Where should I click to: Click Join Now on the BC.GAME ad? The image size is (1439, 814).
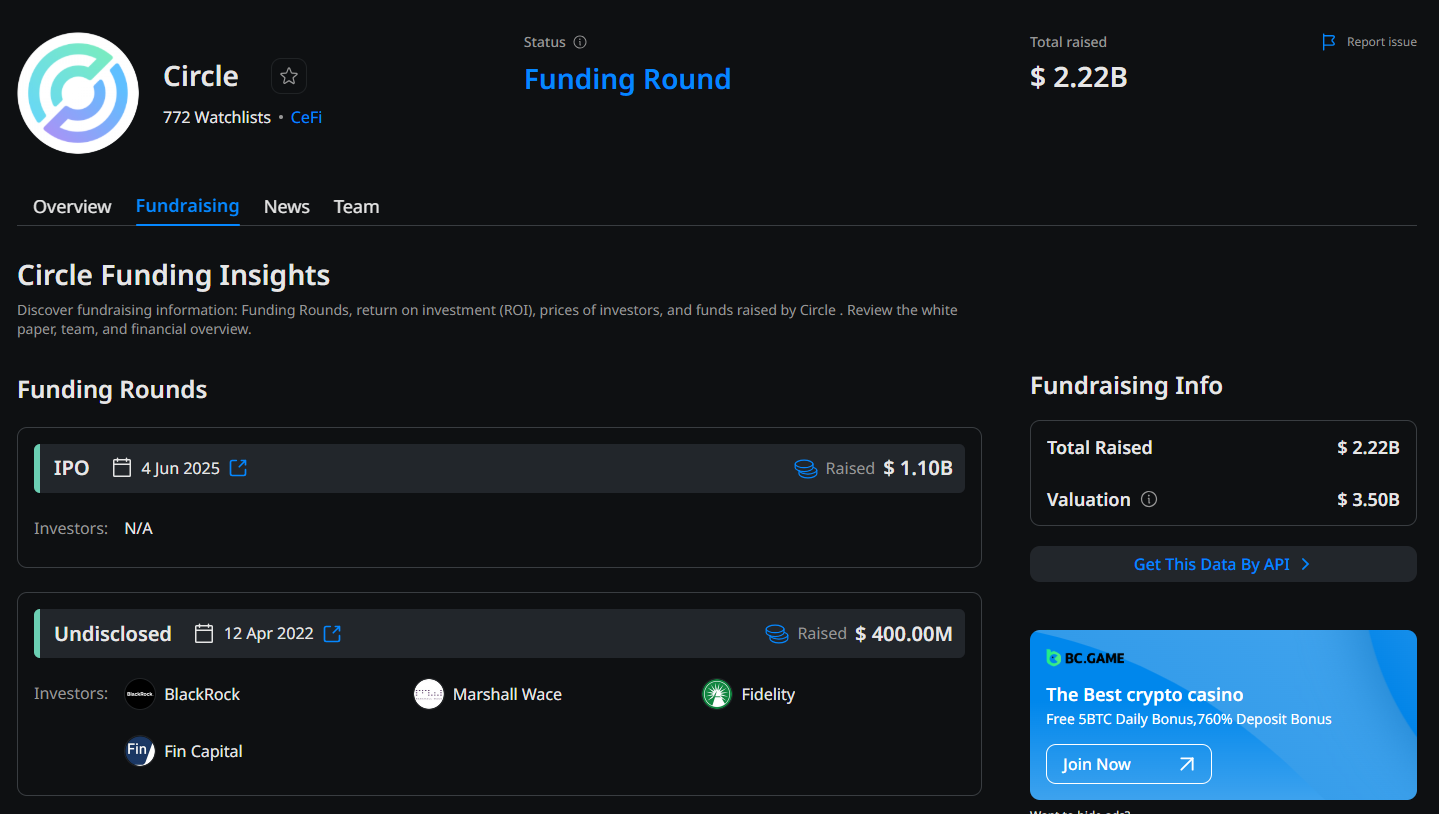tap(1128, 763)
